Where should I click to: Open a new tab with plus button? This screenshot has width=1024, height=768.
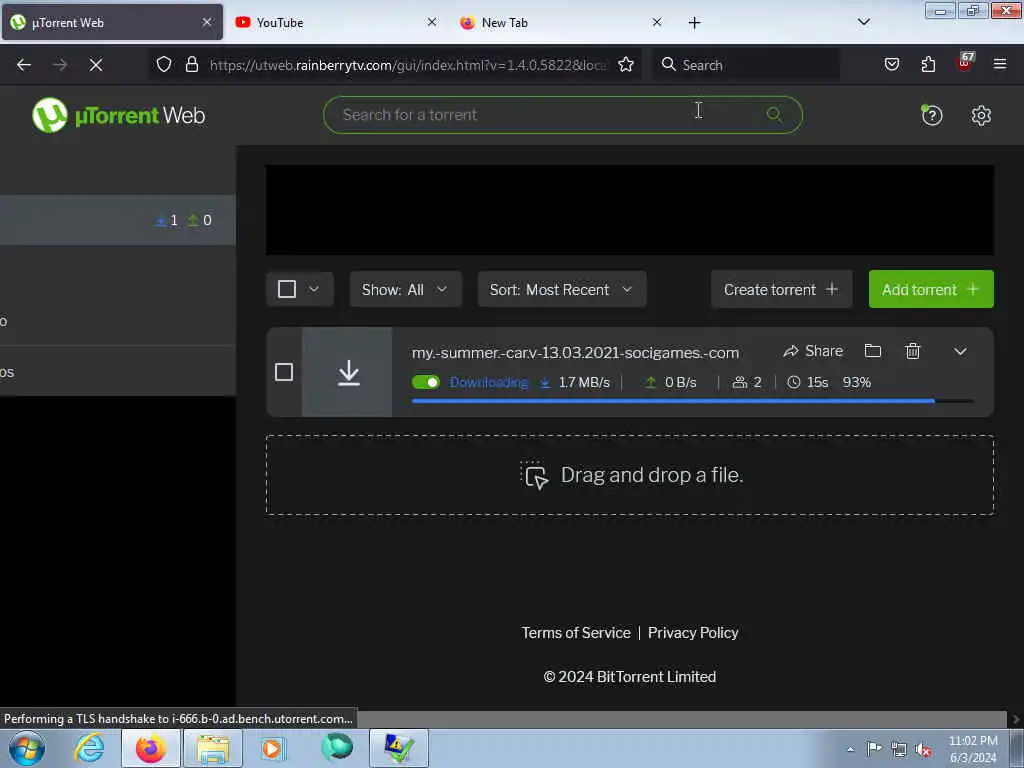pyautogui.click(x=694, y=23)
